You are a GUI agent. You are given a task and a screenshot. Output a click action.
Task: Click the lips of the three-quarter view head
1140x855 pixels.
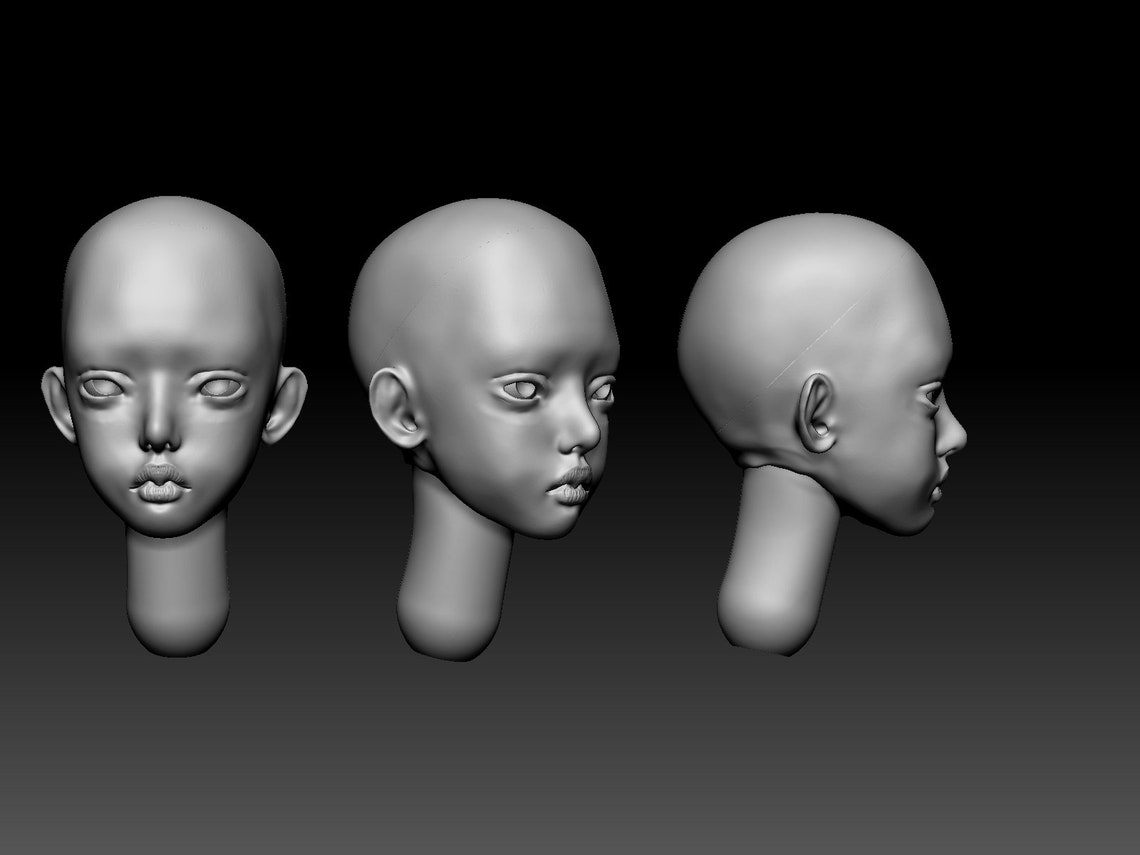(573, 486)
